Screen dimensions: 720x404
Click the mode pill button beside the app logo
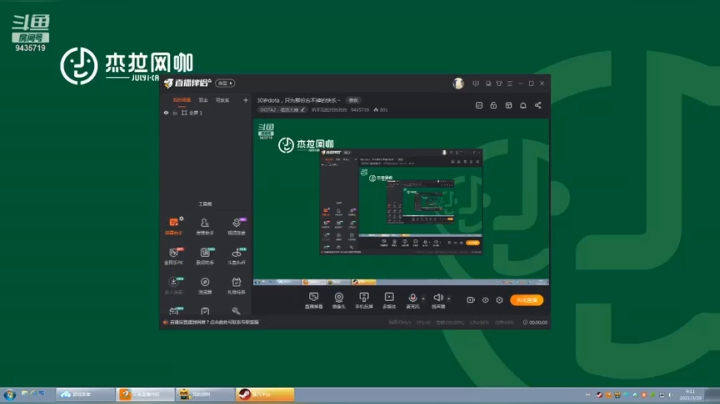225,83
